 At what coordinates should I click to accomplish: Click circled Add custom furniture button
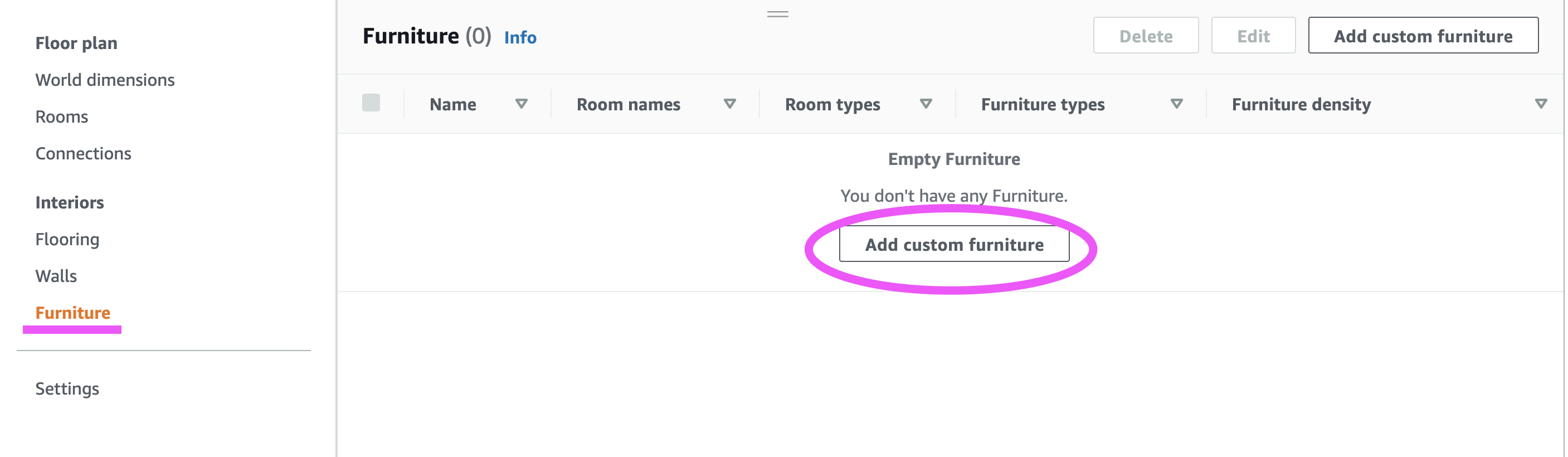click(953, 245)
